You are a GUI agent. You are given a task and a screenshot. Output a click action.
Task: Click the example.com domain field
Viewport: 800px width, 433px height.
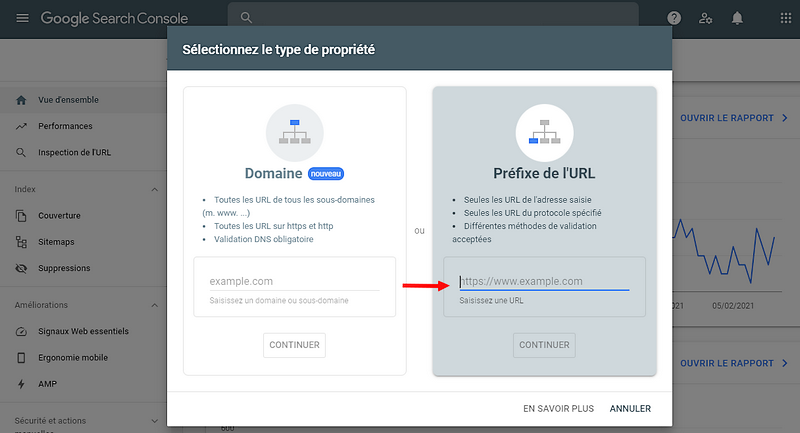click(294, 281)
